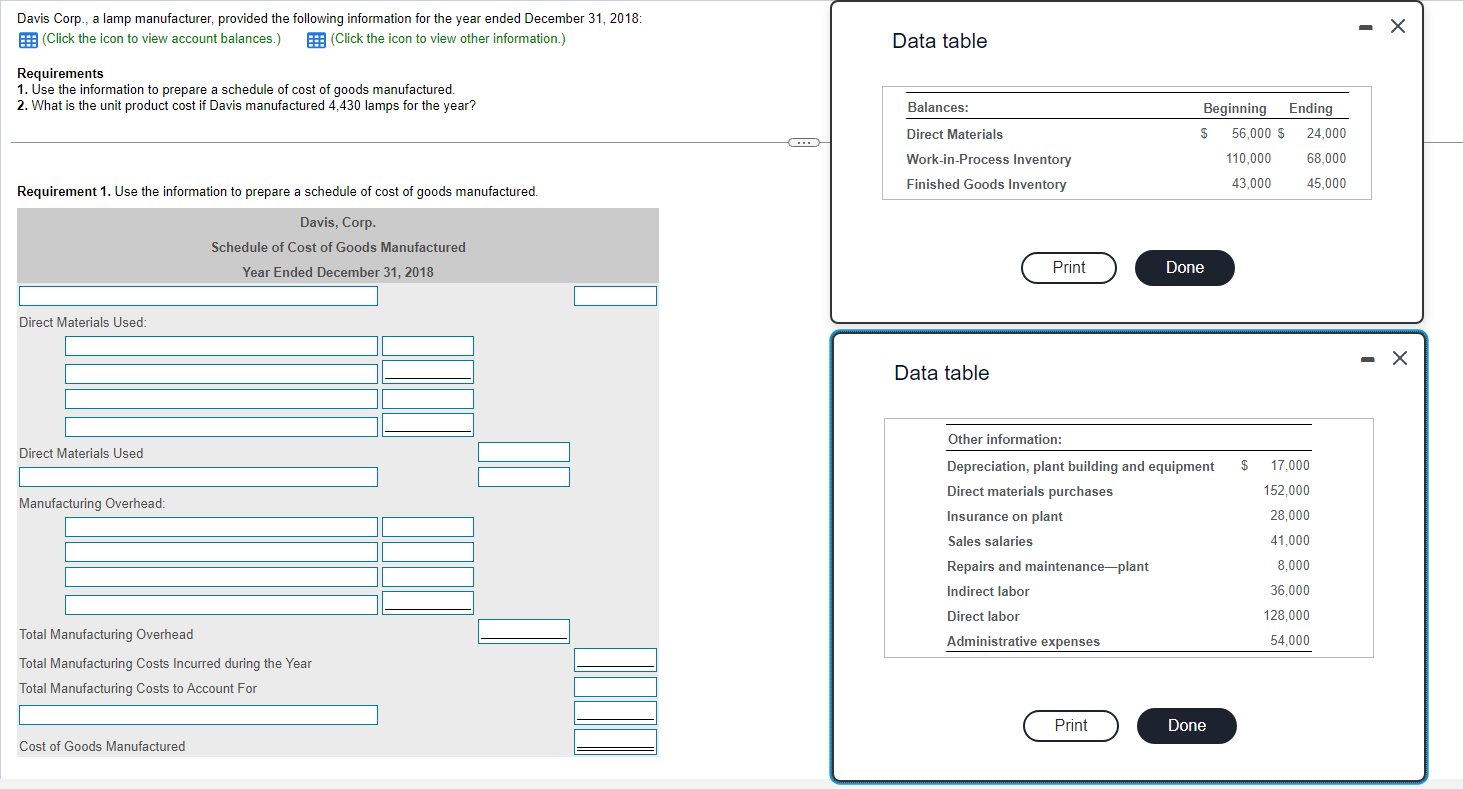Click 'Click the icon to view other information' link
This screenshot has height=789, width=1463.
tap(448, 39)
